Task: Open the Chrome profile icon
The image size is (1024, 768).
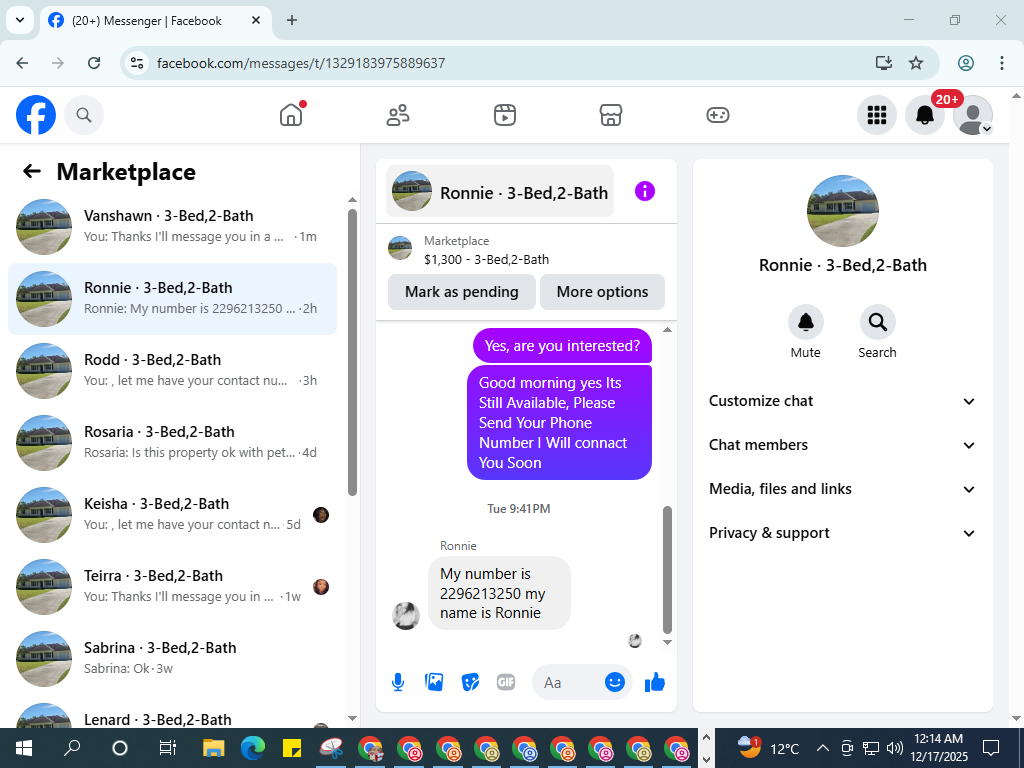Action: (x=966, y=63)
